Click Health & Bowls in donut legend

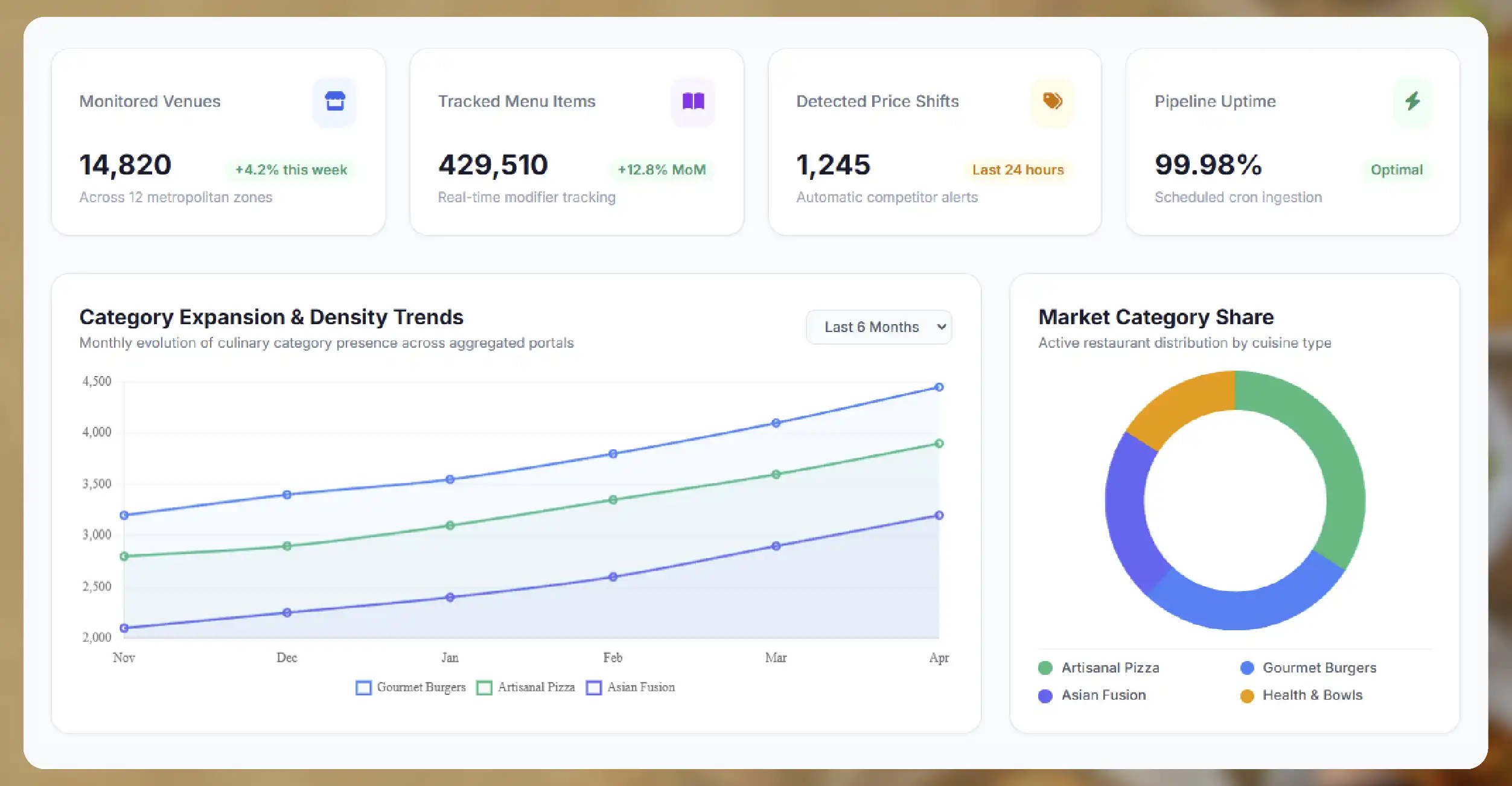pos(1301,695)
